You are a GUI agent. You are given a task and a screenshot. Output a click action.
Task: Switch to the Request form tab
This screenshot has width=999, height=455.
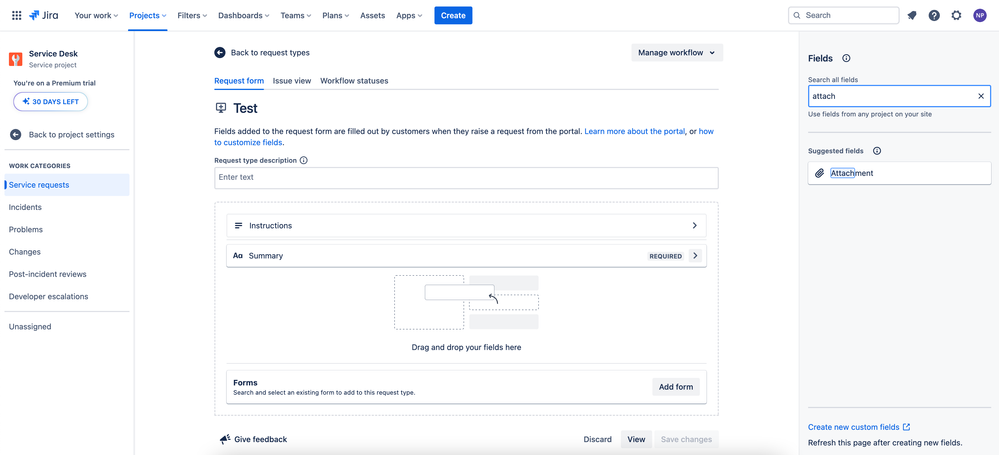pos(239,81)
